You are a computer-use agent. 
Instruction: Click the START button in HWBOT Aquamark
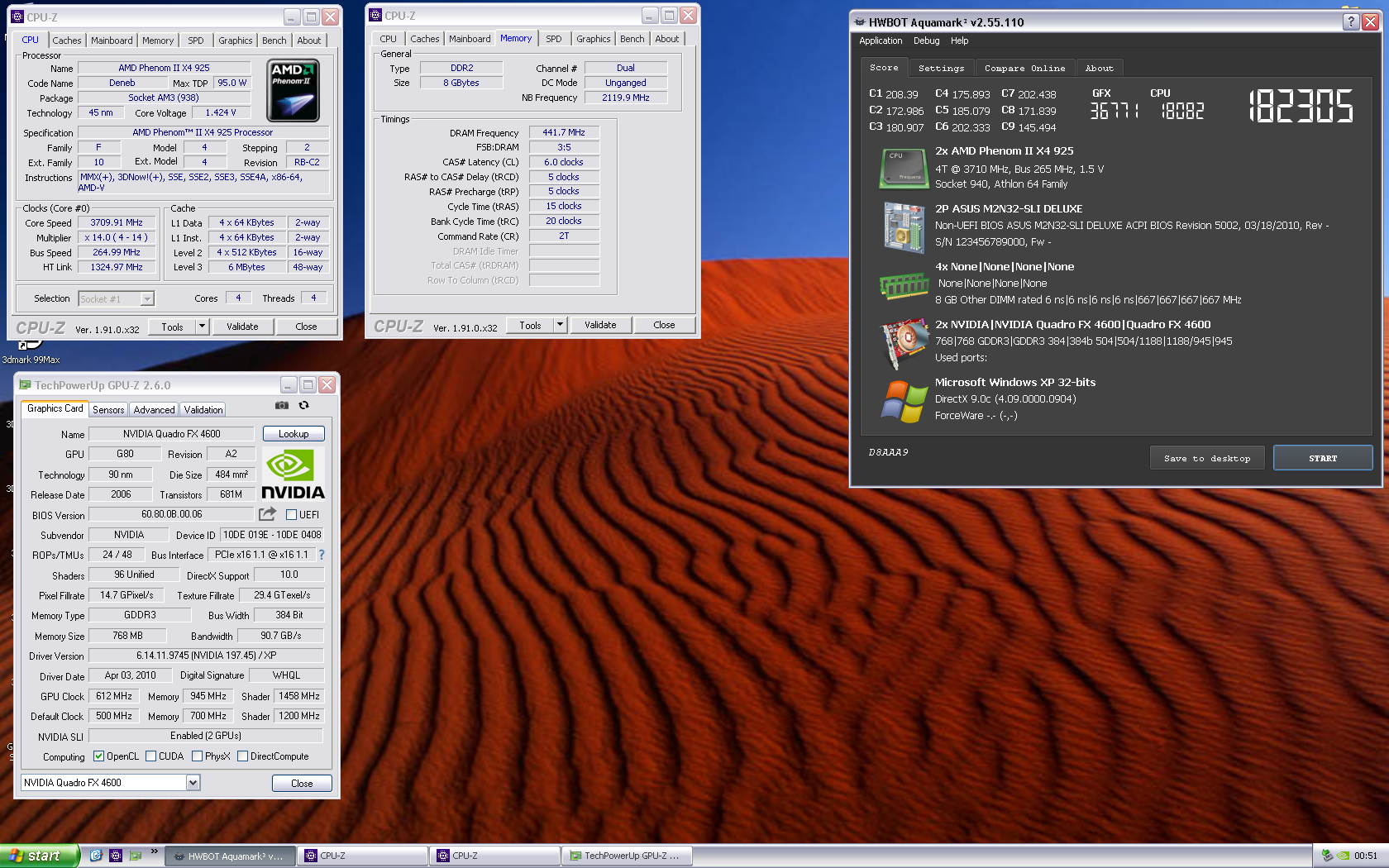[1323, 458]
